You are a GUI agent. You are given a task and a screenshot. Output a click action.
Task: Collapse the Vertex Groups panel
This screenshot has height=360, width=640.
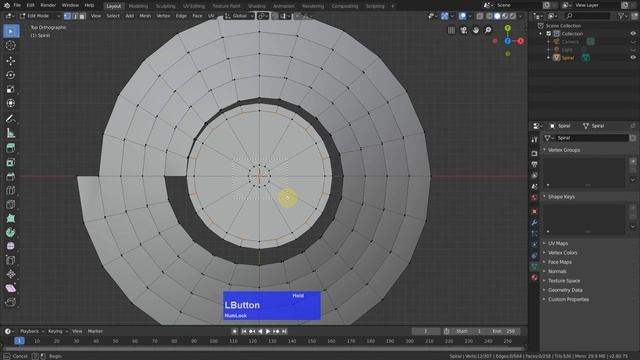pos(563,150)
